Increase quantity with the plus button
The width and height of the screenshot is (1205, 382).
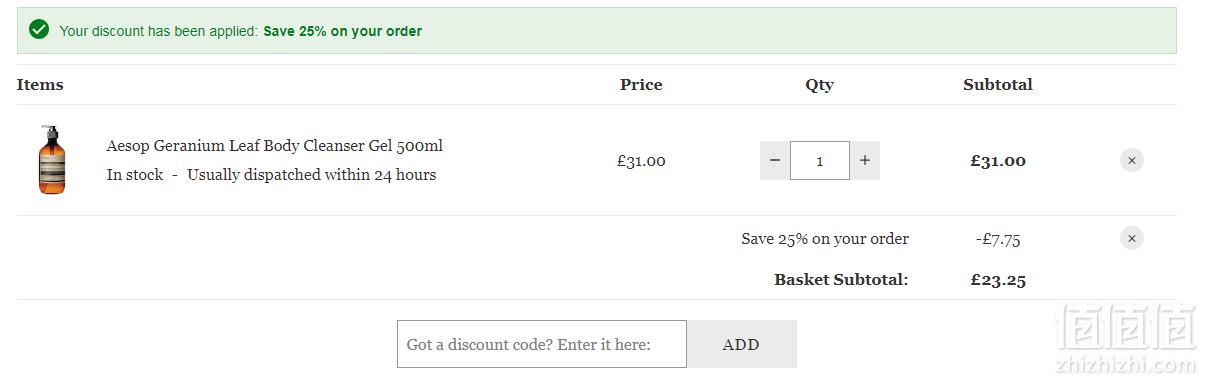pos(865,160)
